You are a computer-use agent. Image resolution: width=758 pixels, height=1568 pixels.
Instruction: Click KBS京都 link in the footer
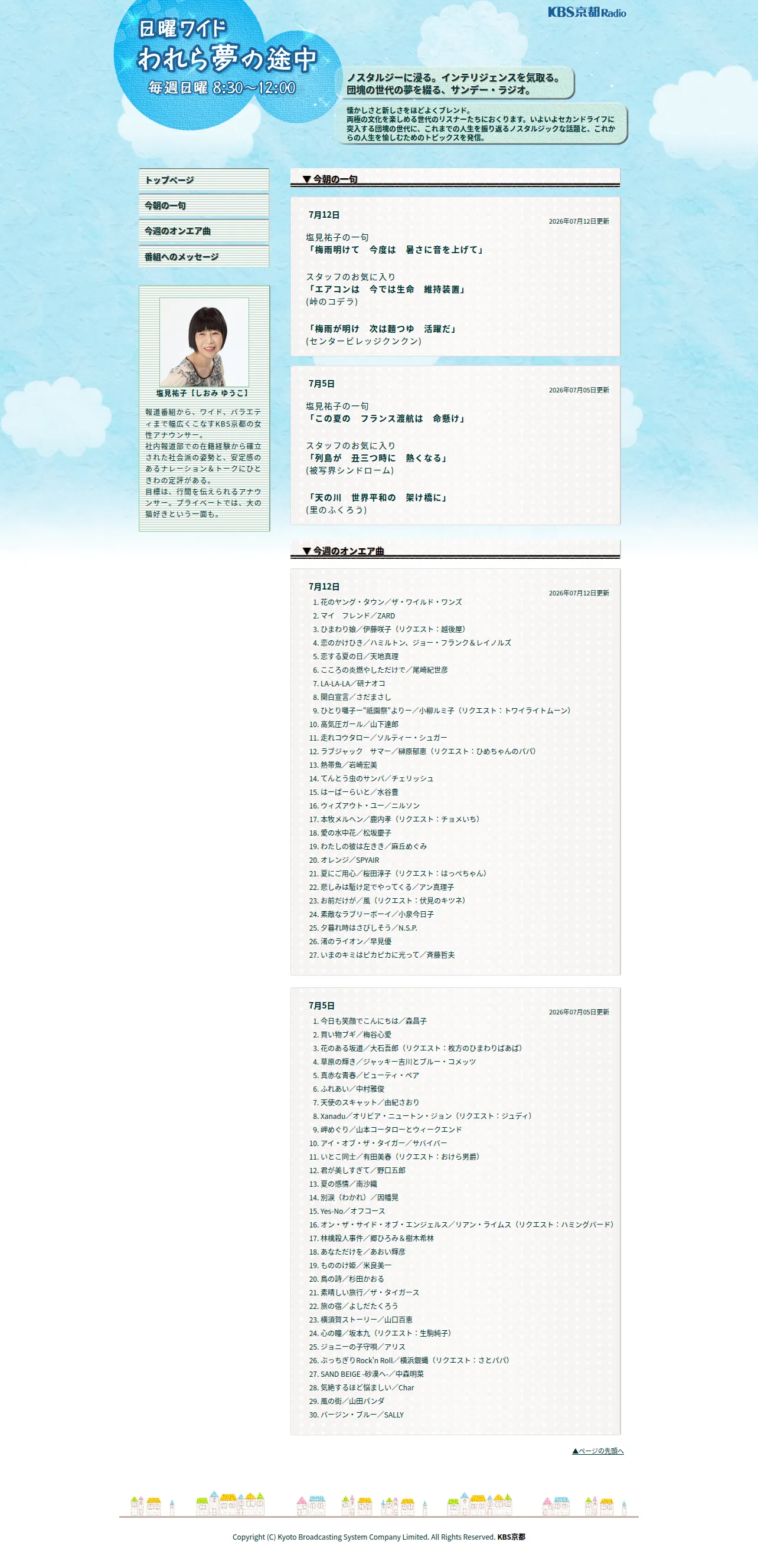511,1537
